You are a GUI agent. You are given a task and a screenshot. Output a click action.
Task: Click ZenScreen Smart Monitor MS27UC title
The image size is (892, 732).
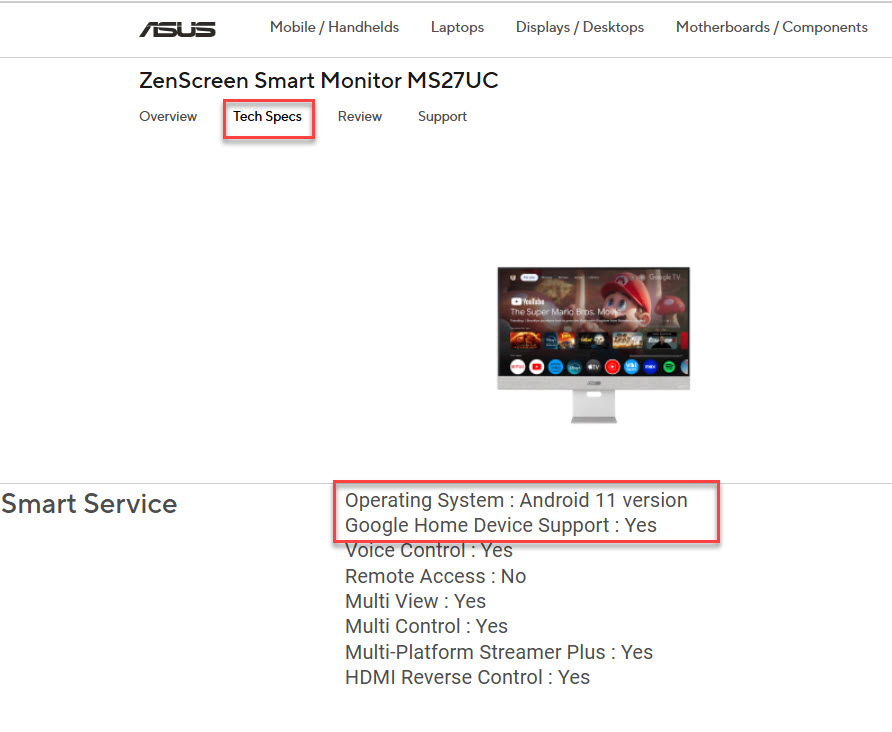tap(319, 80)
